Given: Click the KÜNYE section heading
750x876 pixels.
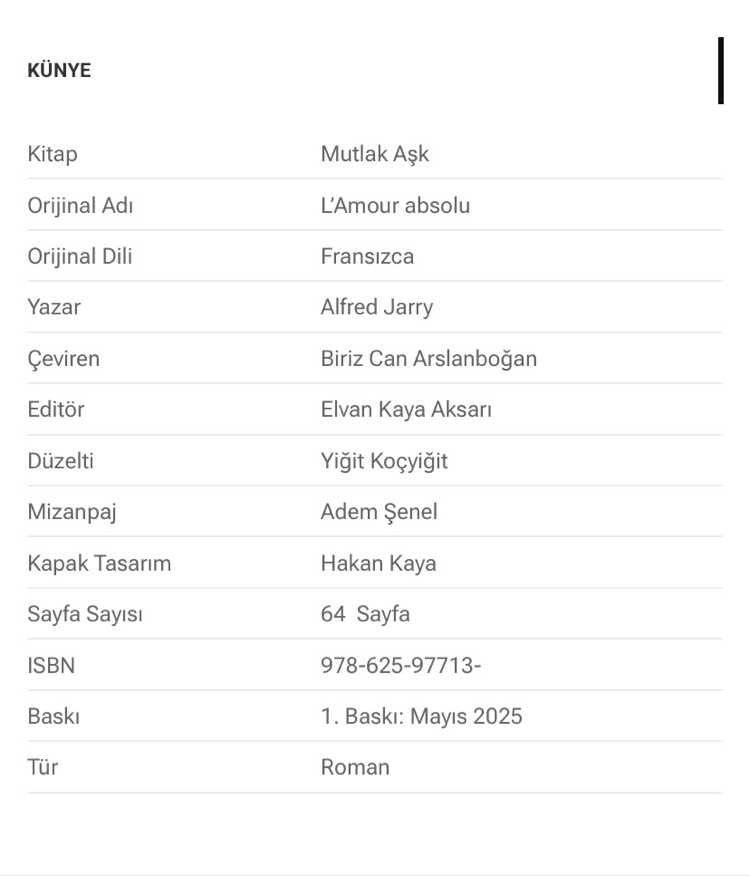Looking at the screenshot, I should (59, 70).
